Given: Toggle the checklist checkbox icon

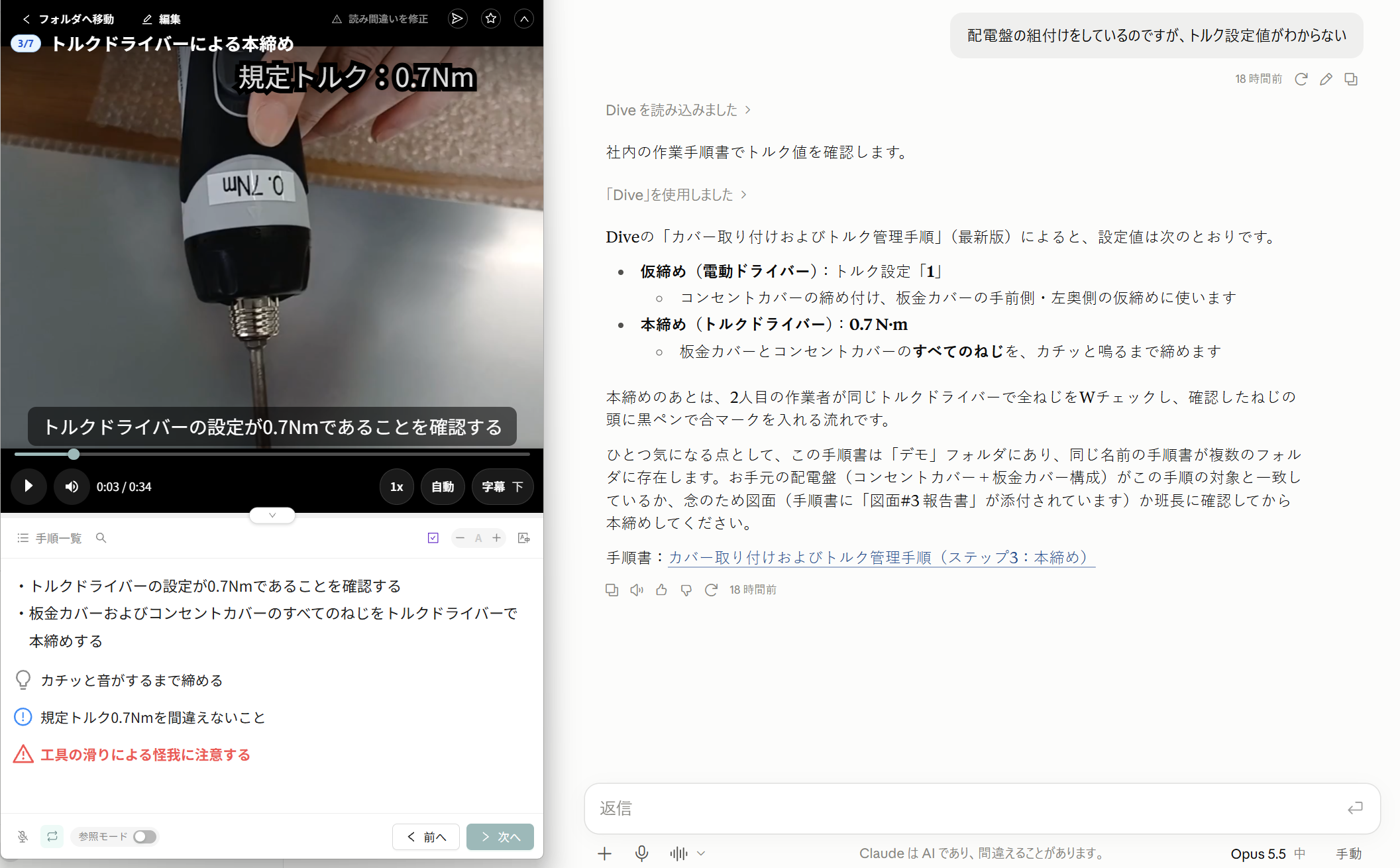Looking at the screenshot, I should 433,538.
